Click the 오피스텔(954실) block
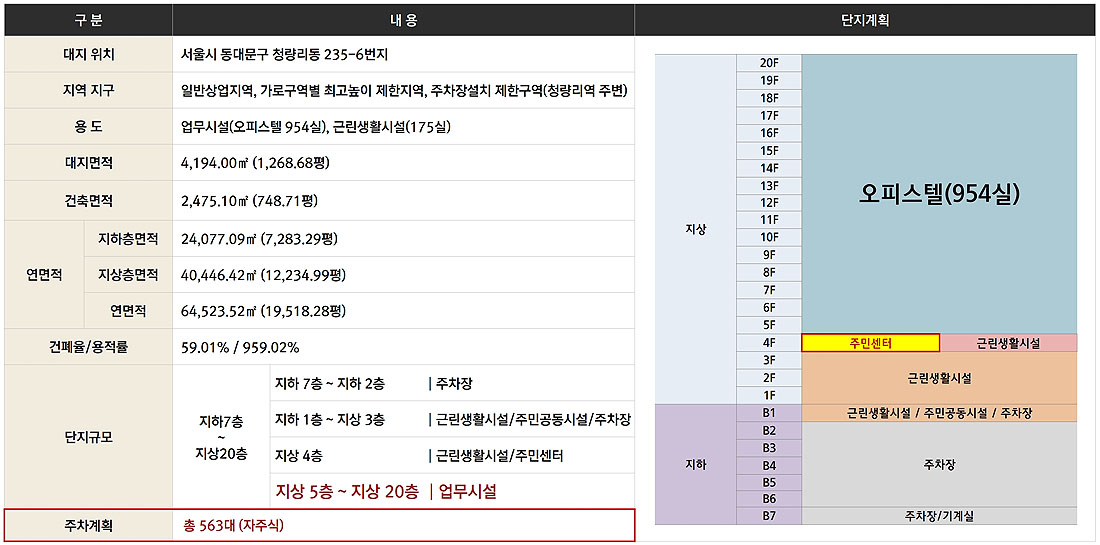 tap(939, 194)
